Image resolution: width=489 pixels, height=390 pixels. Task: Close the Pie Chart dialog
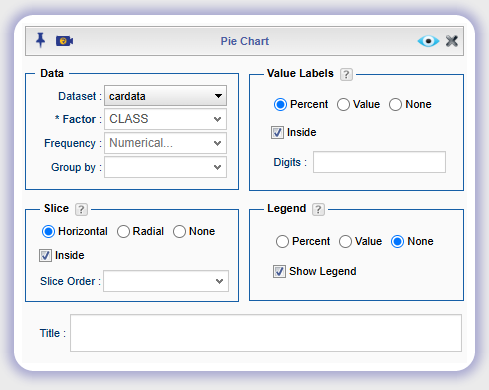pyautogui.click(x=452, y=41)
